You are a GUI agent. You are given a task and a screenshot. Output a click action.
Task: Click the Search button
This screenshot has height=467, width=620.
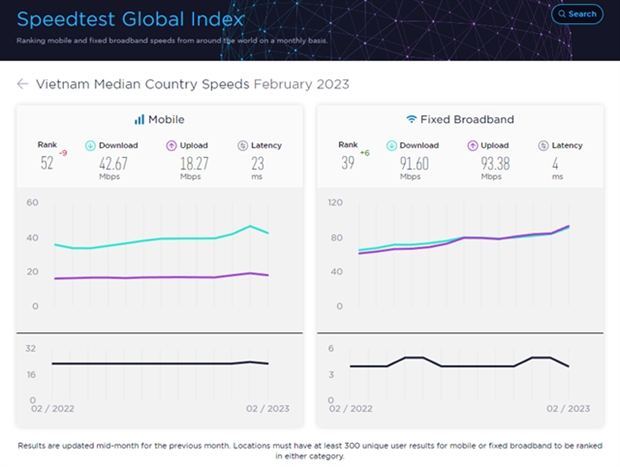[x=578, y=14]
